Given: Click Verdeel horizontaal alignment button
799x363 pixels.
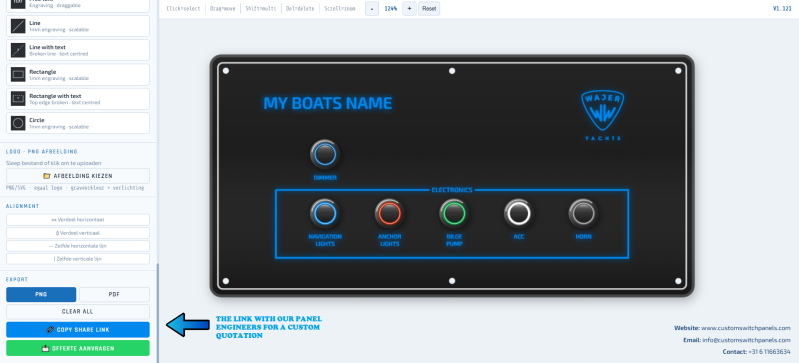Looking at the screenshot, I should [78, 220].
